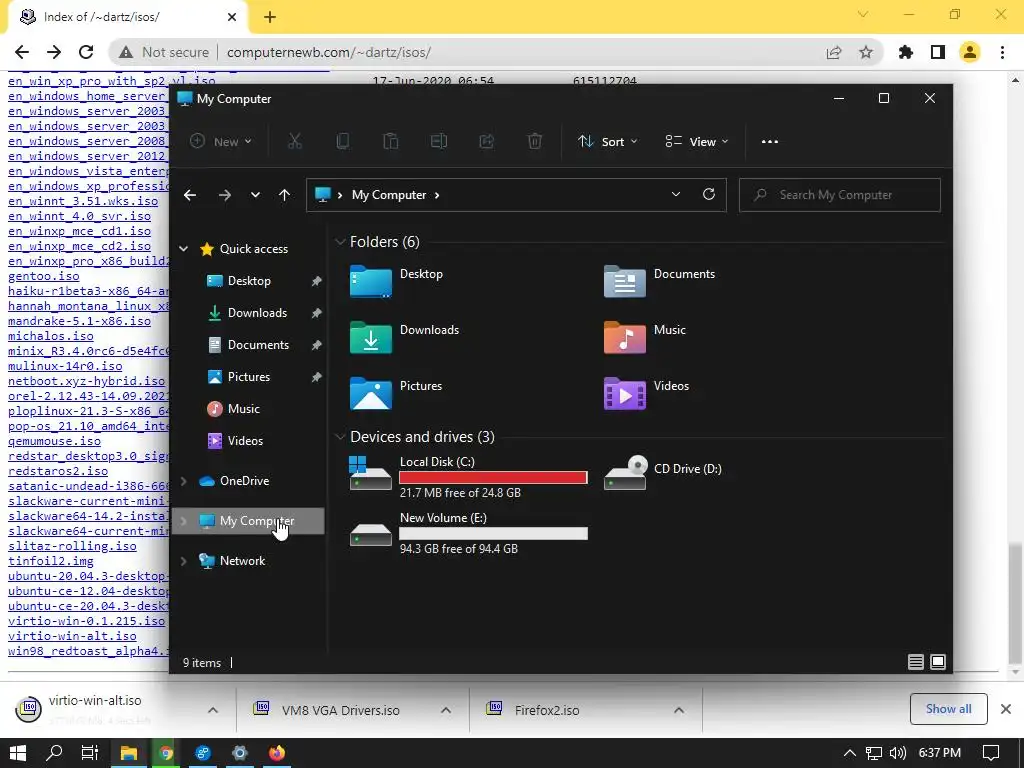Open the See more ellipsis menu
Image resolution: width=1024 pixels, height=768 pixels.
770,142
